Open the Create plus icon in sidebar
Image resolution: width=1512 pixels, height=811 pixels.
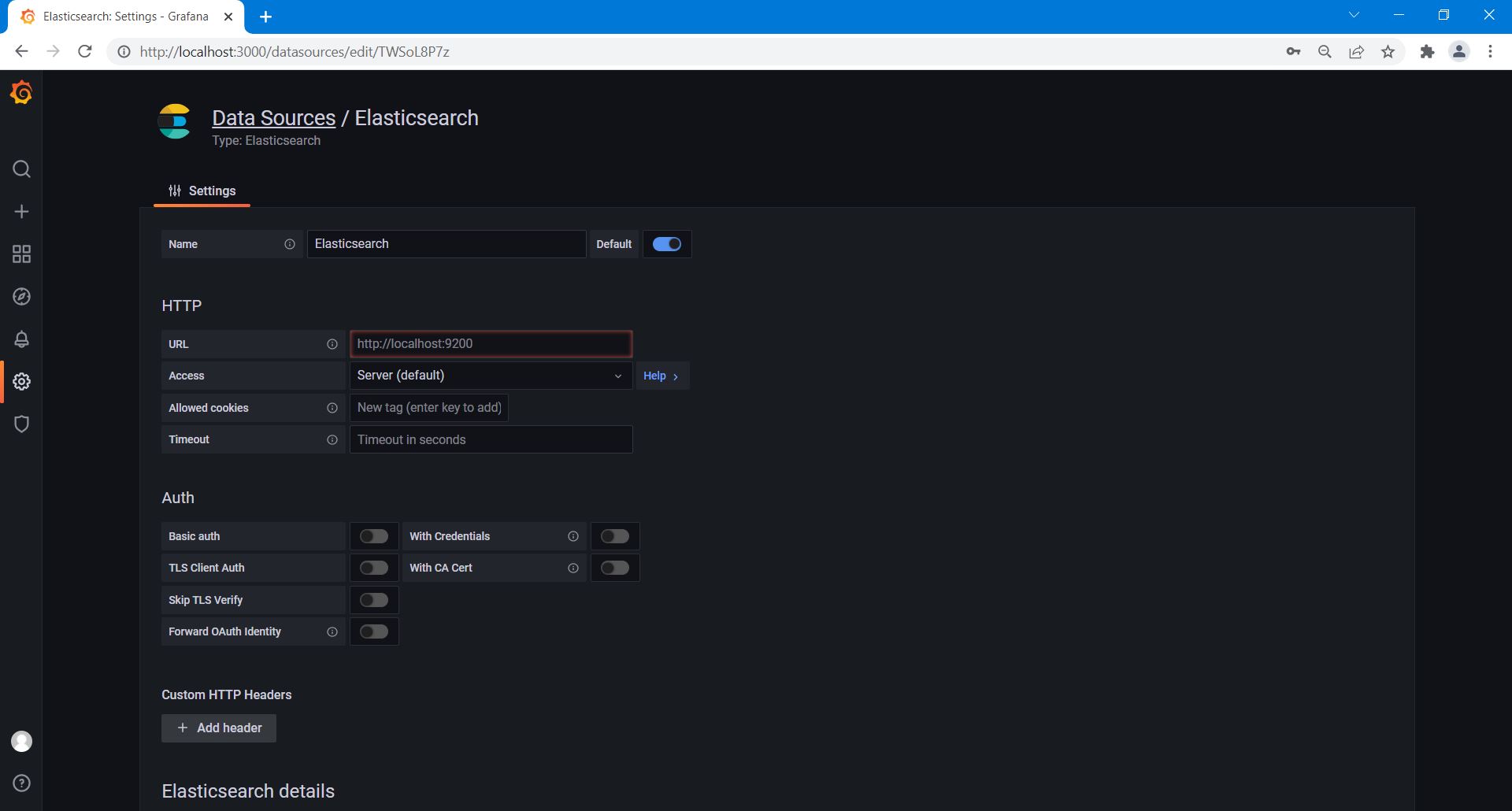pyautogui.click(x=21, y=212)
